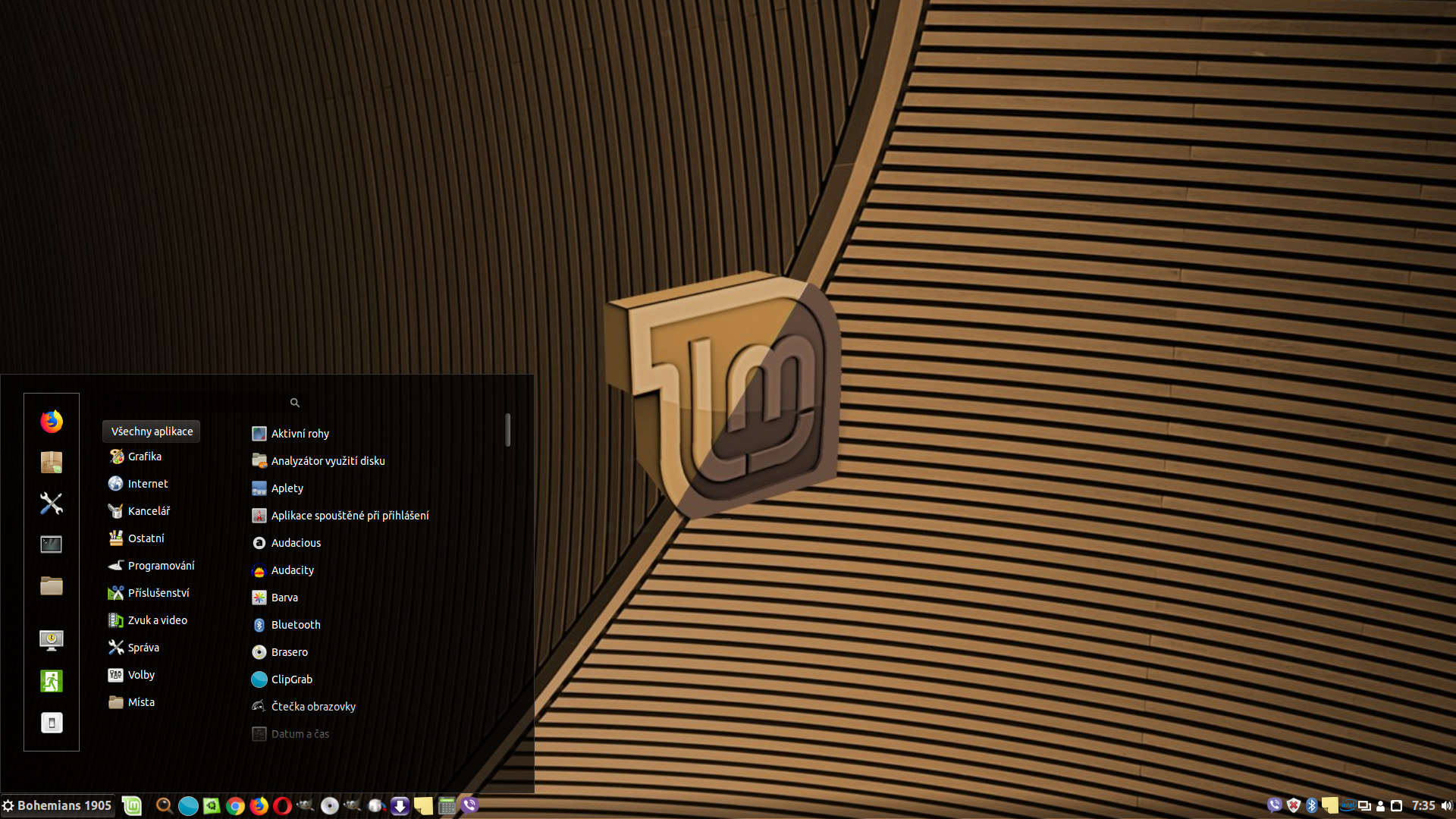Click the Bluetooth tray icon
Viewport: 1456px width, 819px height.
(1311, 805)
